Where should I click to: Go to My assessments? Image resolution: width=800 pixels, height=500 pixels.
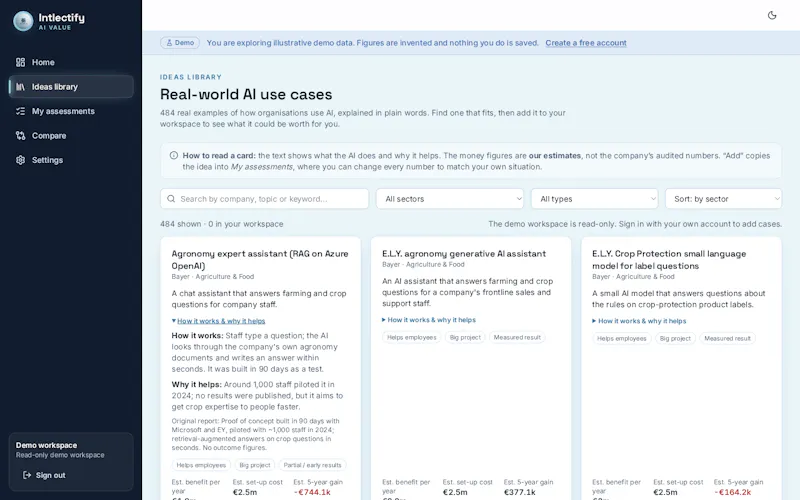tap(71, 111)
